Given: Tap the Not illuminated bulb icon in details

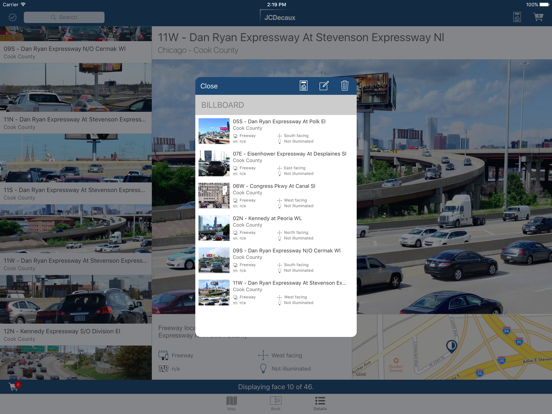Looking at the screenshot, I should tap(263, 368).
